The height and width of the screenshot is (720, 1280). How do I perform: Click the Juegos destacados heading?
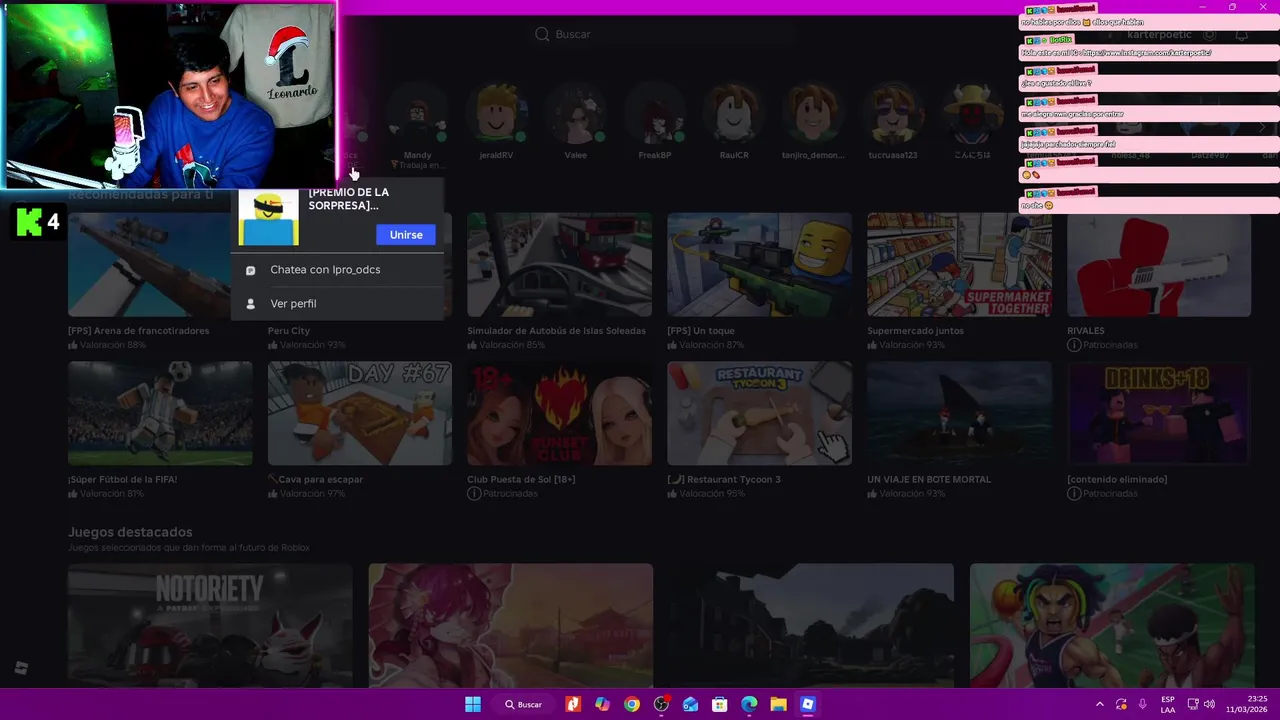coord(130,532)
